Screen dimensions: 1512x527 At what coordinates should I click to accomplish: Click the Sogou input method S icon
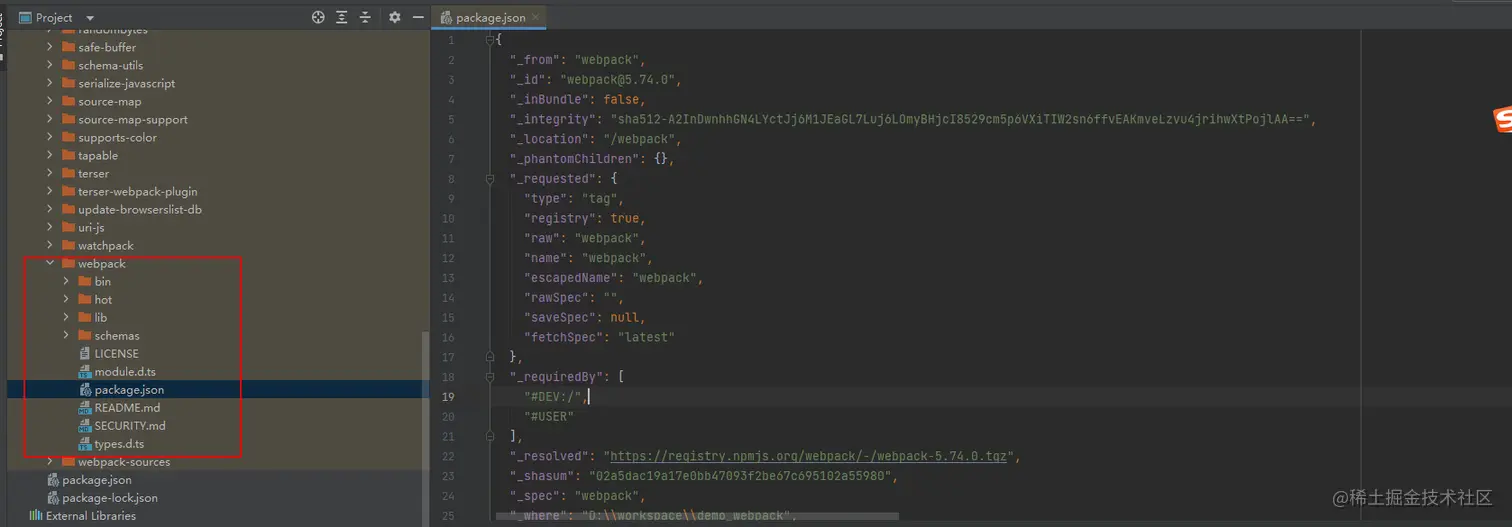tap(1502, 120)
